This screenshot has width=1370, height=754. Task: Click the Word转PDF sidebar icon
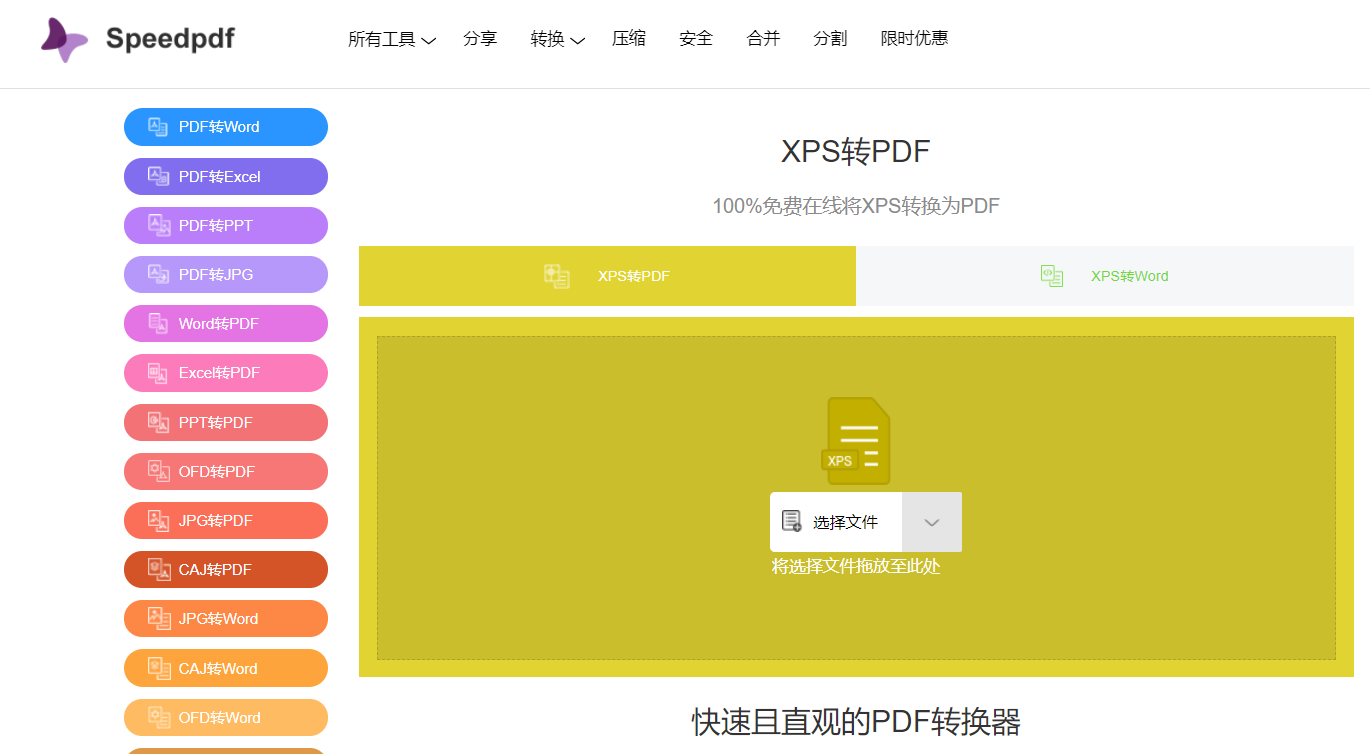point(158,323)
